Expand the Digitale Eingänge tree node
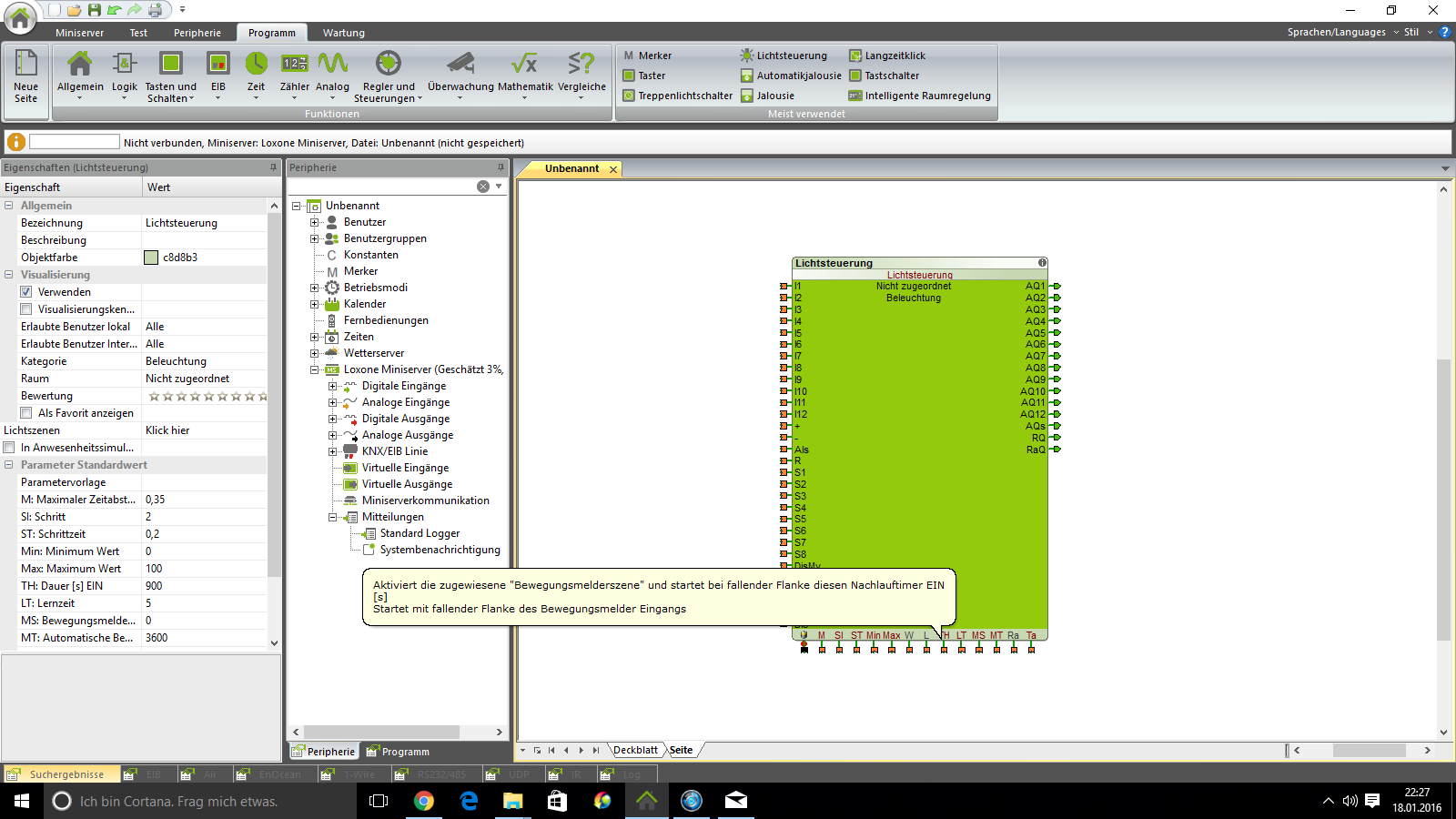Image resolution: width=1456 pixels, height=819 pixels. point(332,386)
